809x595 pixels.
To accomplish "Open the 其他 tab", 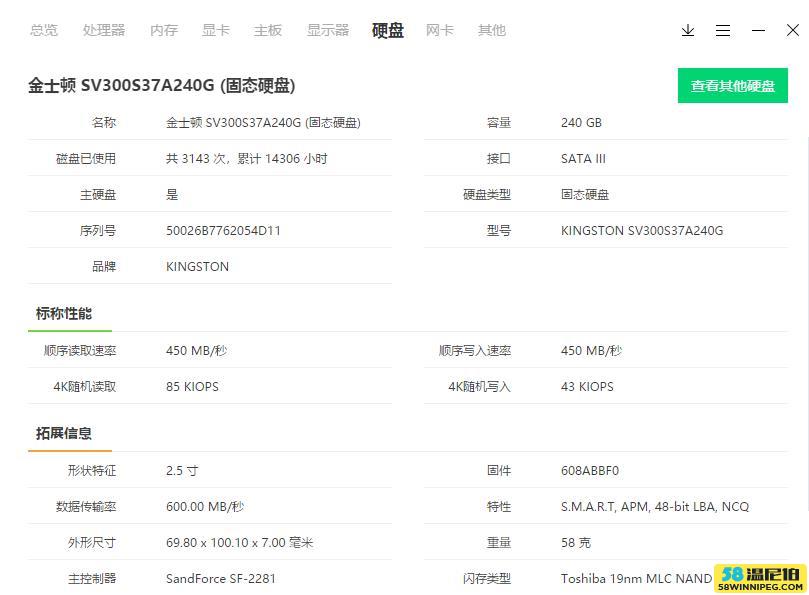I will click(x=492, y=30).
